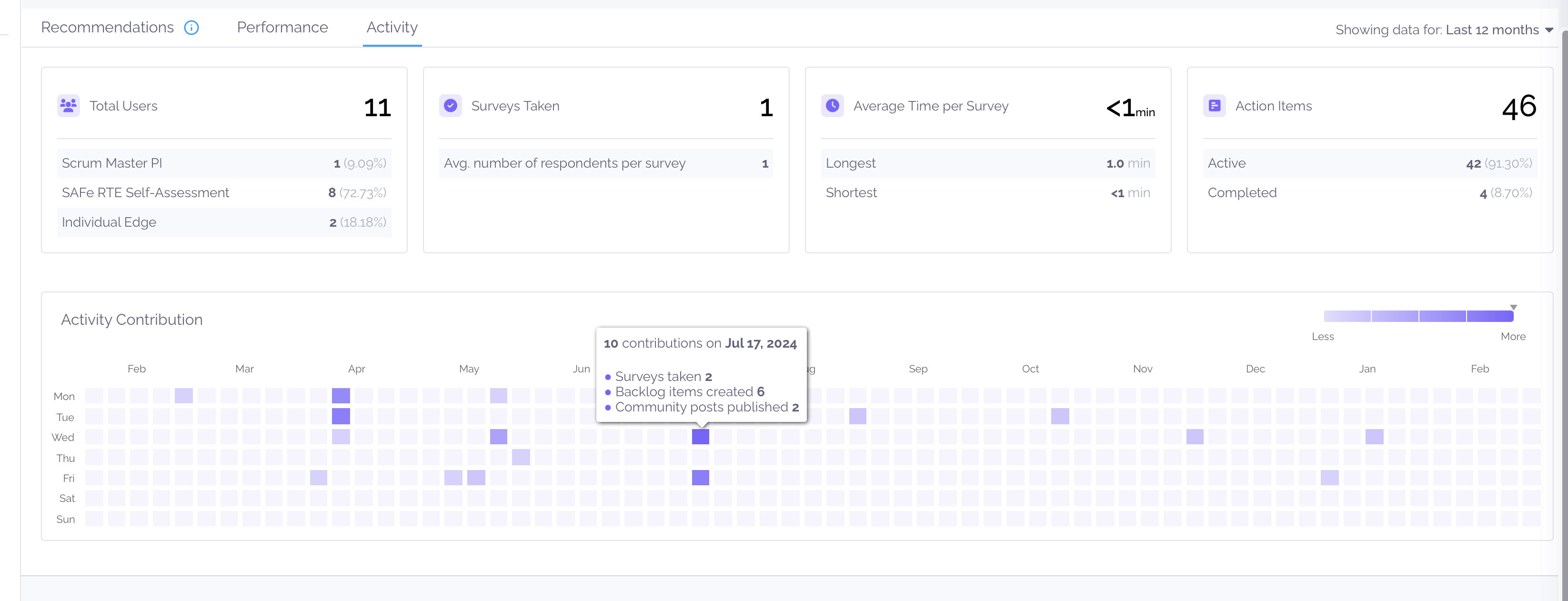
Task: Click the Completed action items row
Action: coord(1369,193)
